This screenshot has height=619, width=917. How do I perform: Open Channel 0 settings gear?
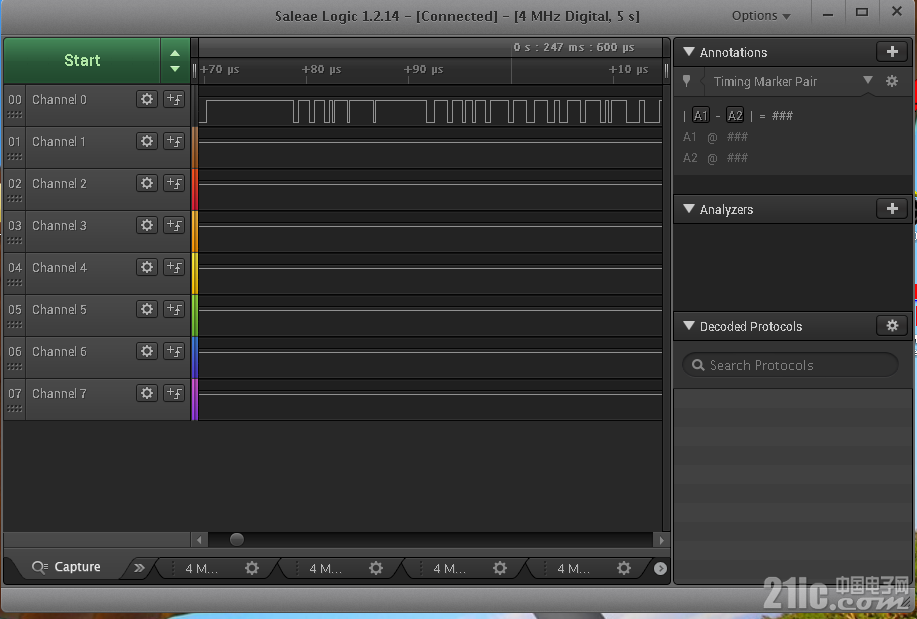[147, 99]
